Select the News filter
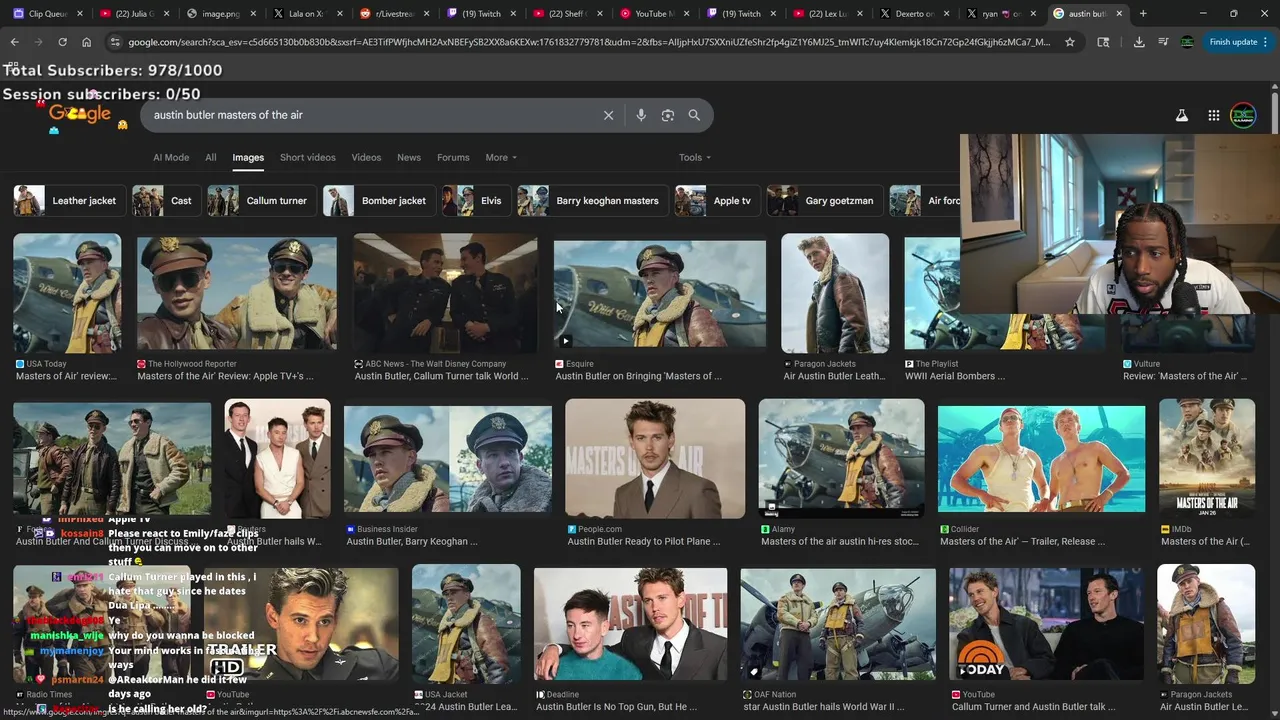 click(x=409, y=157)
